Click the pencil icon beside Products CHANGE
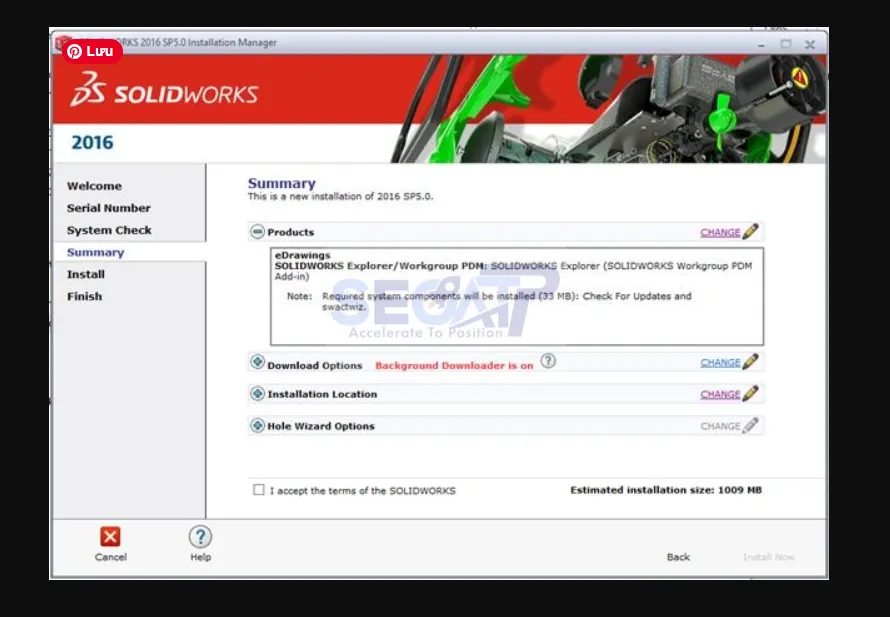The height and width of the screenshot is (617, 890). (x=746, y=231)
